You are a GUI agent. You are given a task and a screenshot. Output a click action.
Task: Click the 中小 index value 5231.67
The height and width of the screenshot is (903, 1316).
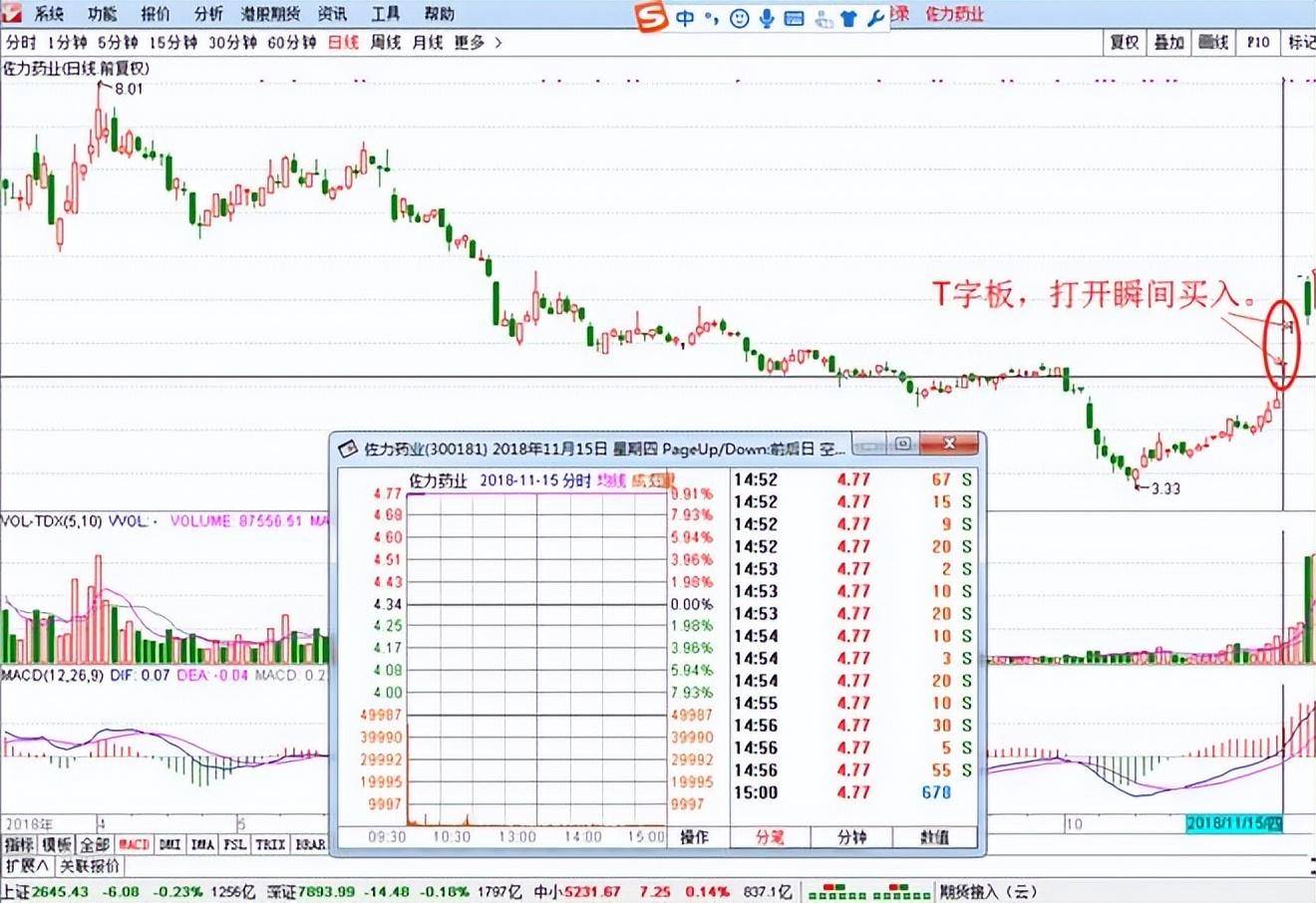(x=592, y=892)
